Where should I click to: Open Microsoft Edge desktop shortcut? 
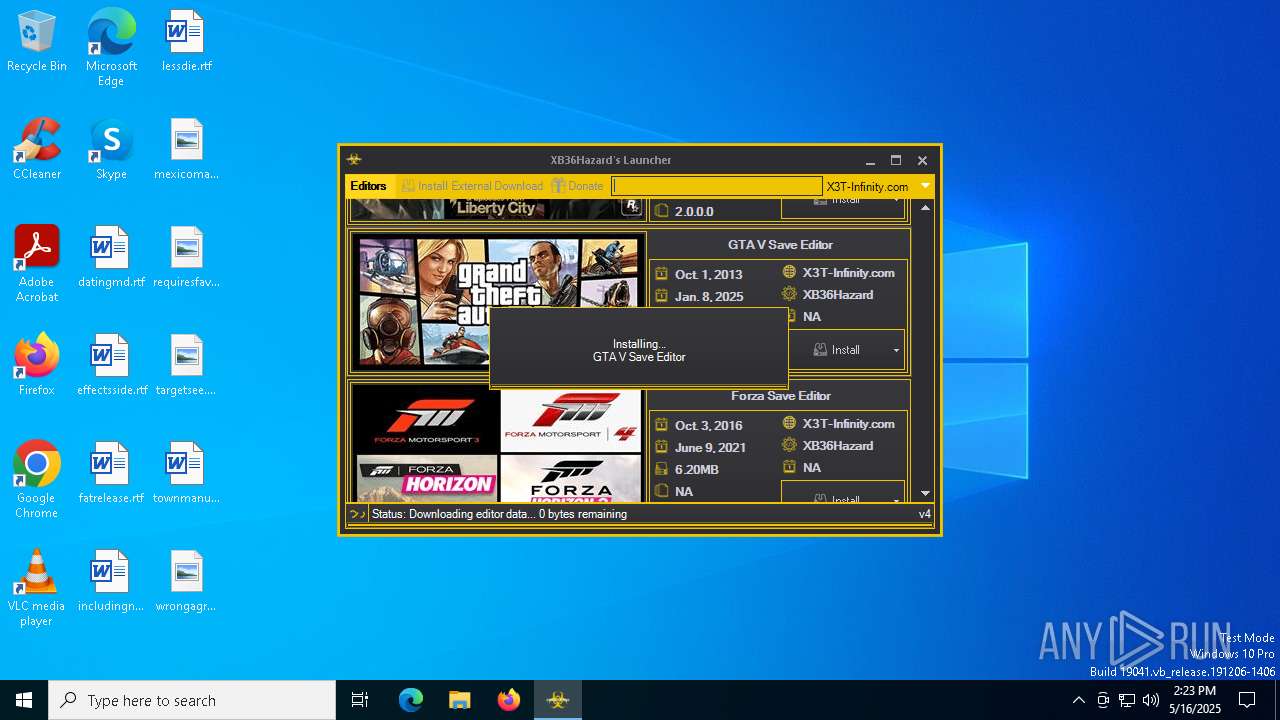tap(111, 48)
